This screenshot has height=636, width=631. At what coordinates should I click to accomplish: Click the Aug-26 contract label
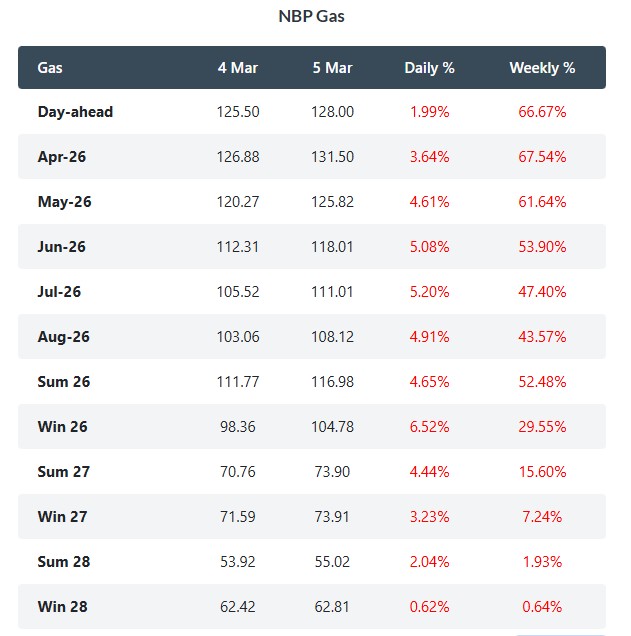point(63,337)
